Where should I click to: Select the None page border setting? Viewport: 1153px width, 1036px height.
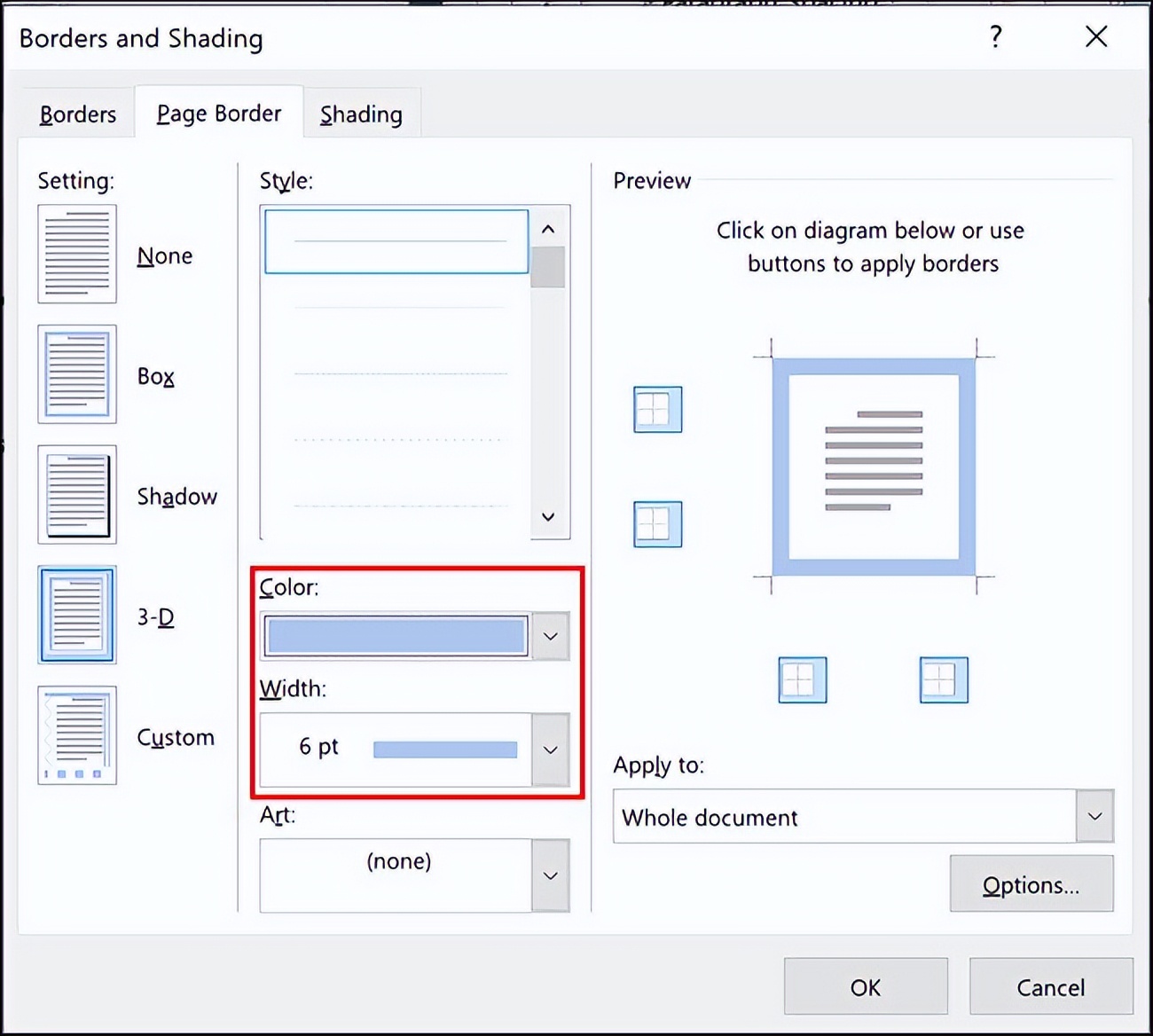tap(77, 254)
